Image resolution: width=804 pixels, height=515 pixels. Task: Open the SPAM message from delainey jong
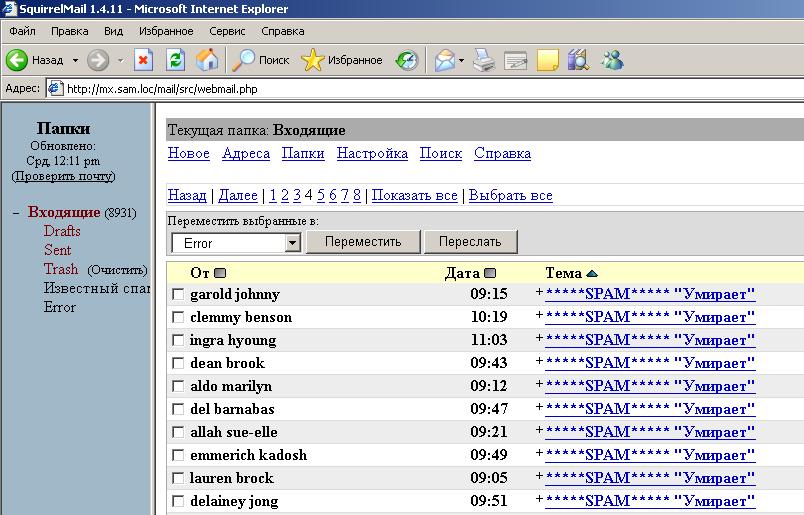[650, 501]
